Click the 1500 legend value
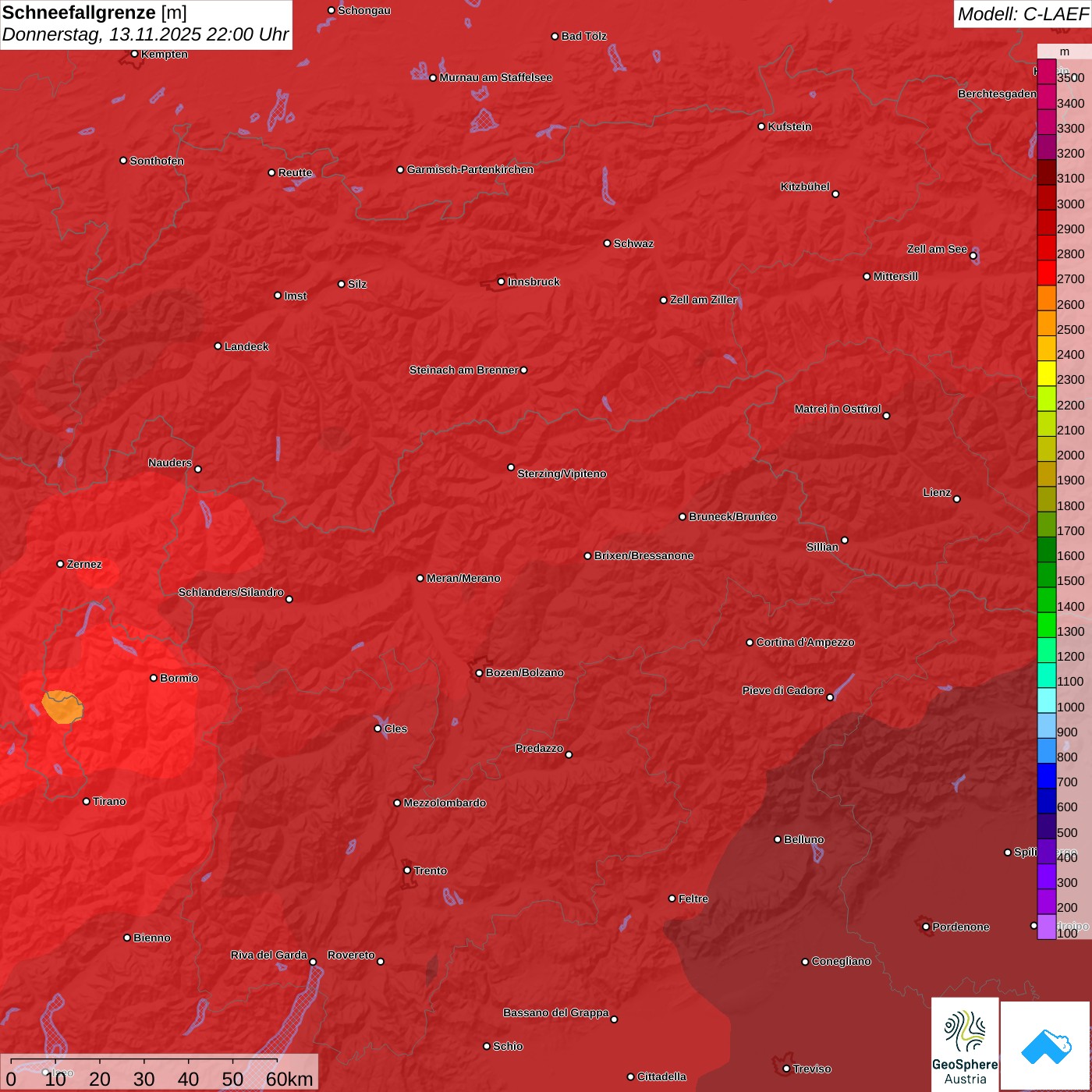This screenshot has height=1092, width=1092. pyautogui.click(x=1070, y=580)
